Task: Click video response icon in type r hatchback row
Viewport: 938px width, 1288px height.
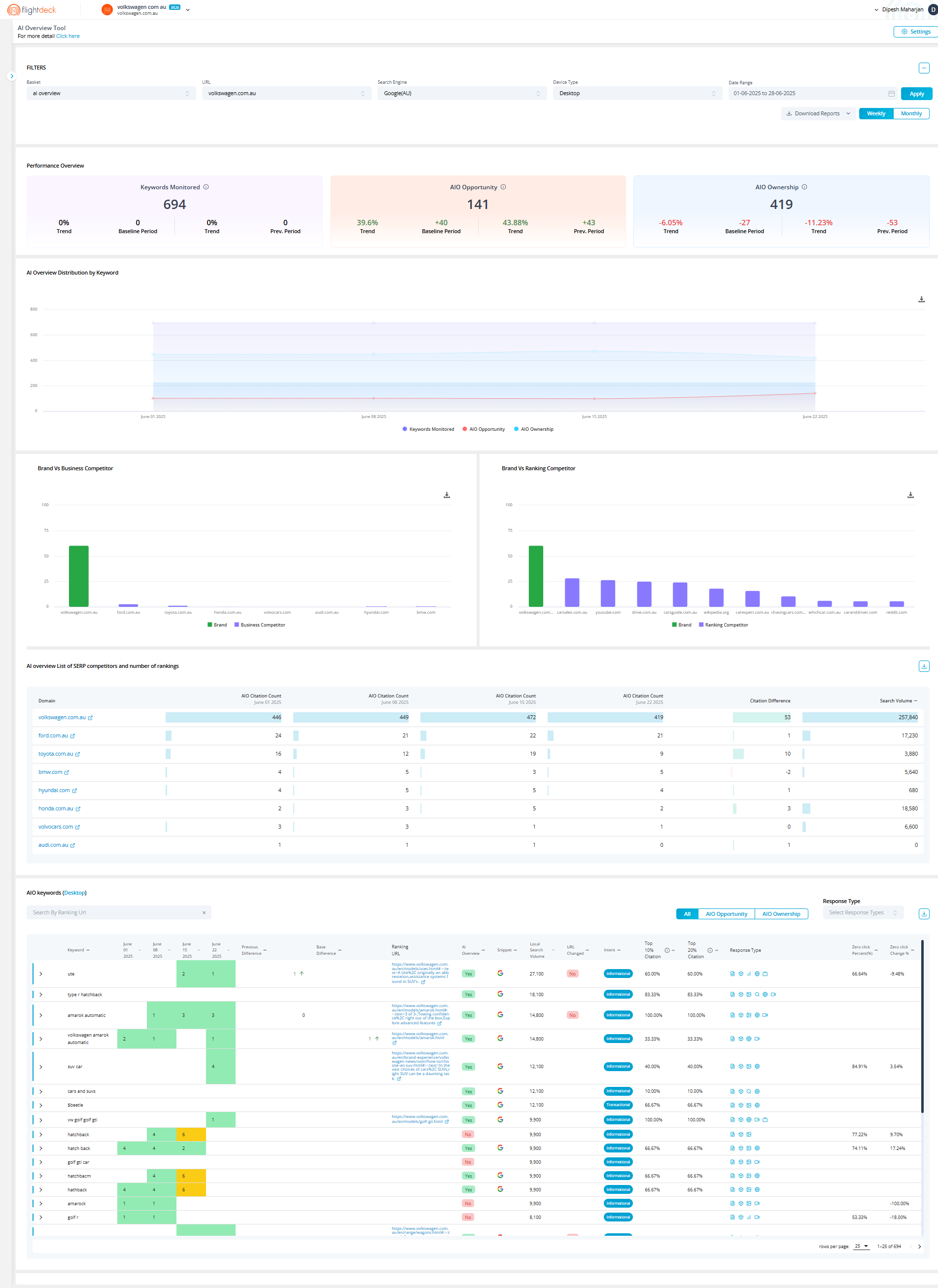Action: click(x=773, y=994)
